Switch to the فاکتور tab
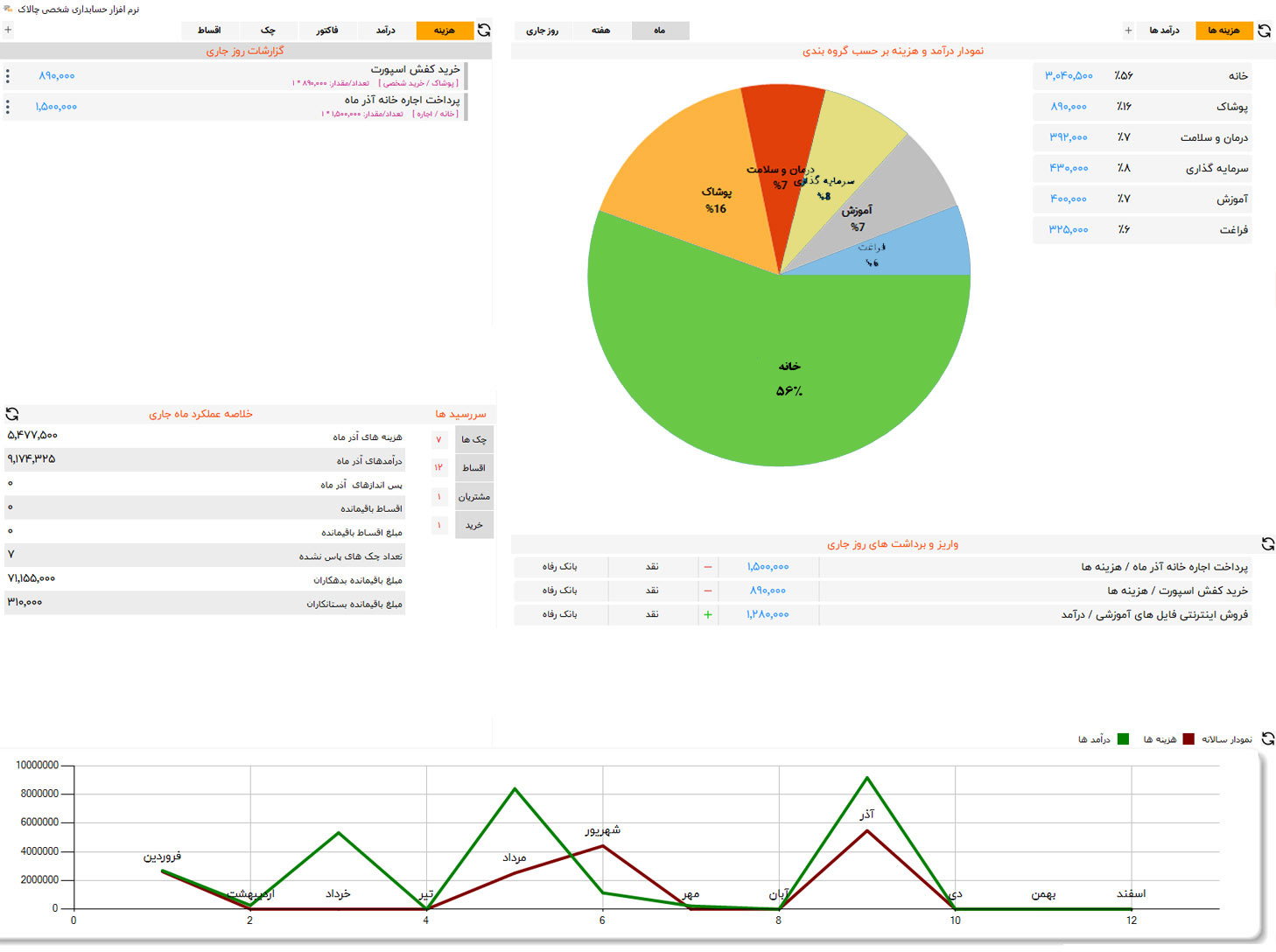Screen dimensions: 1276x952 (x=327, y=31)
